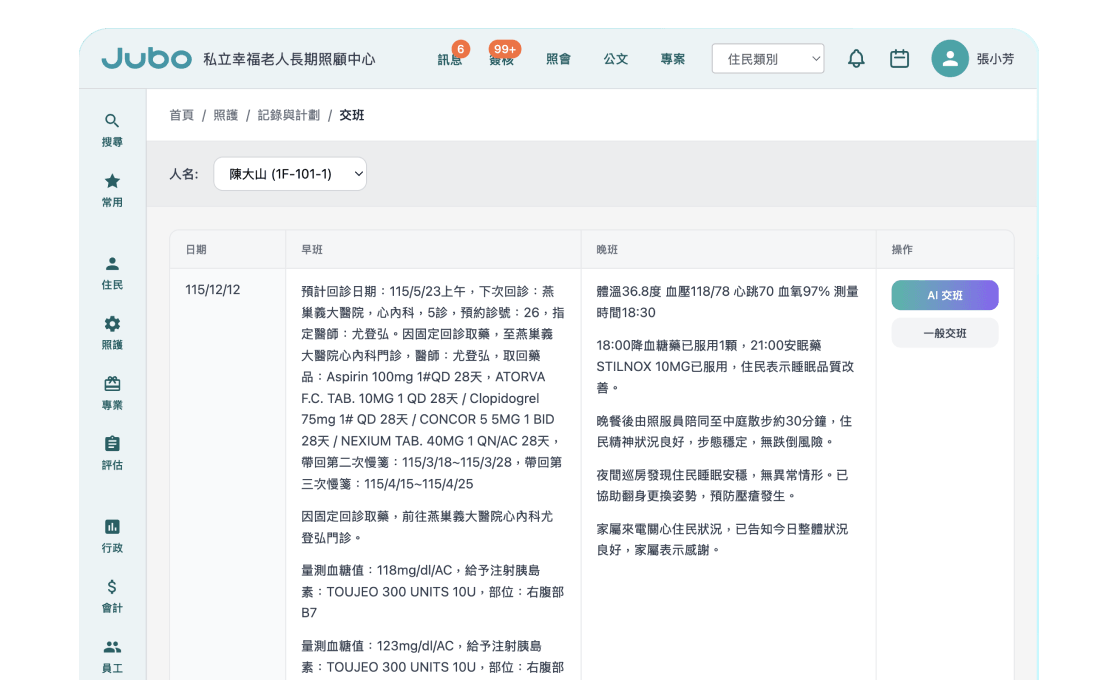Image resolution: width=1120 pixels, height=680 pixels.
Task: Click the 量測血糖值：118mg/dl/AC entry
Action: (433, 591)
